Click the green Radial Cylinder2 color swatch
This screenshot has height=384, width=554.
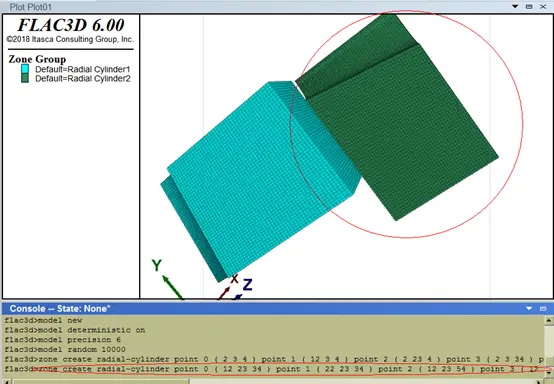point(25,78)
